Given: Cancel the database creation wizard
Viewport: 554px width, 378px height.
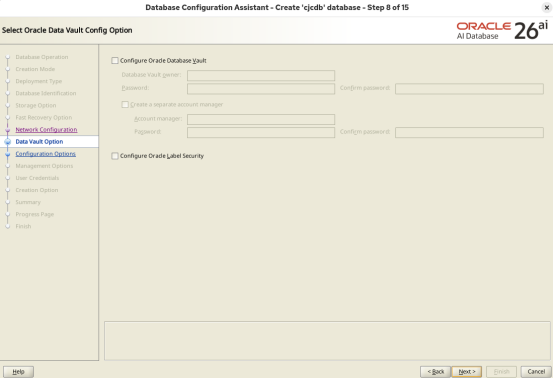Looking at the screenshot, I should [536, 372].
